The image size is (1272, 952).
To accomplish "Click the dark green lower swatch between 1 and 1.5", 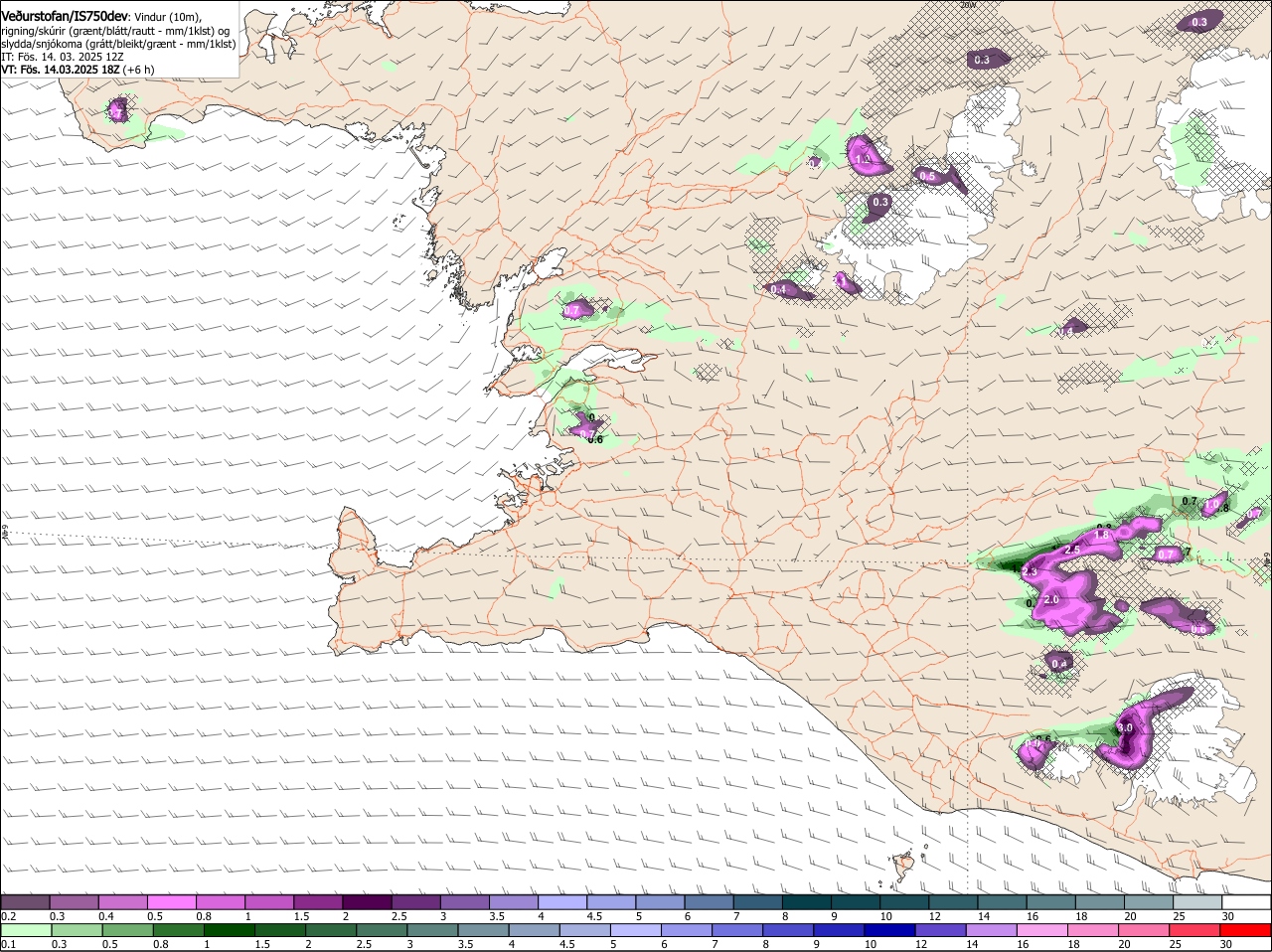I will (x=230, y=930).
